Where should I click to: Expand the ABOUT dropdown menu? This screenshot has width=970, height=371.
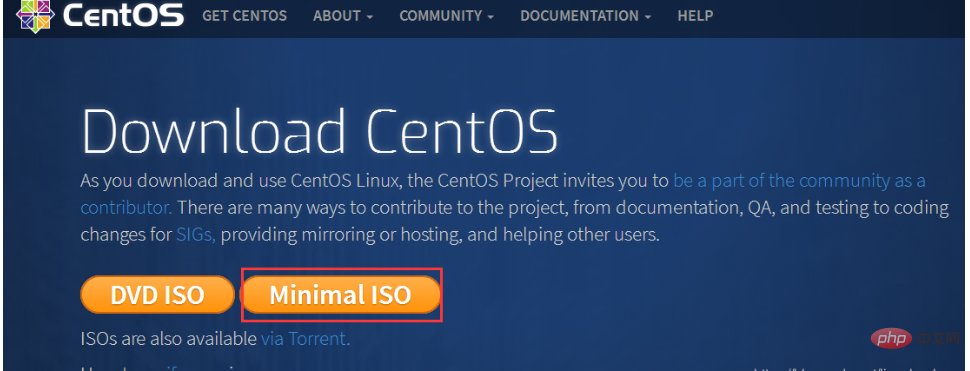pyautogui.click(x=343, y=15)
